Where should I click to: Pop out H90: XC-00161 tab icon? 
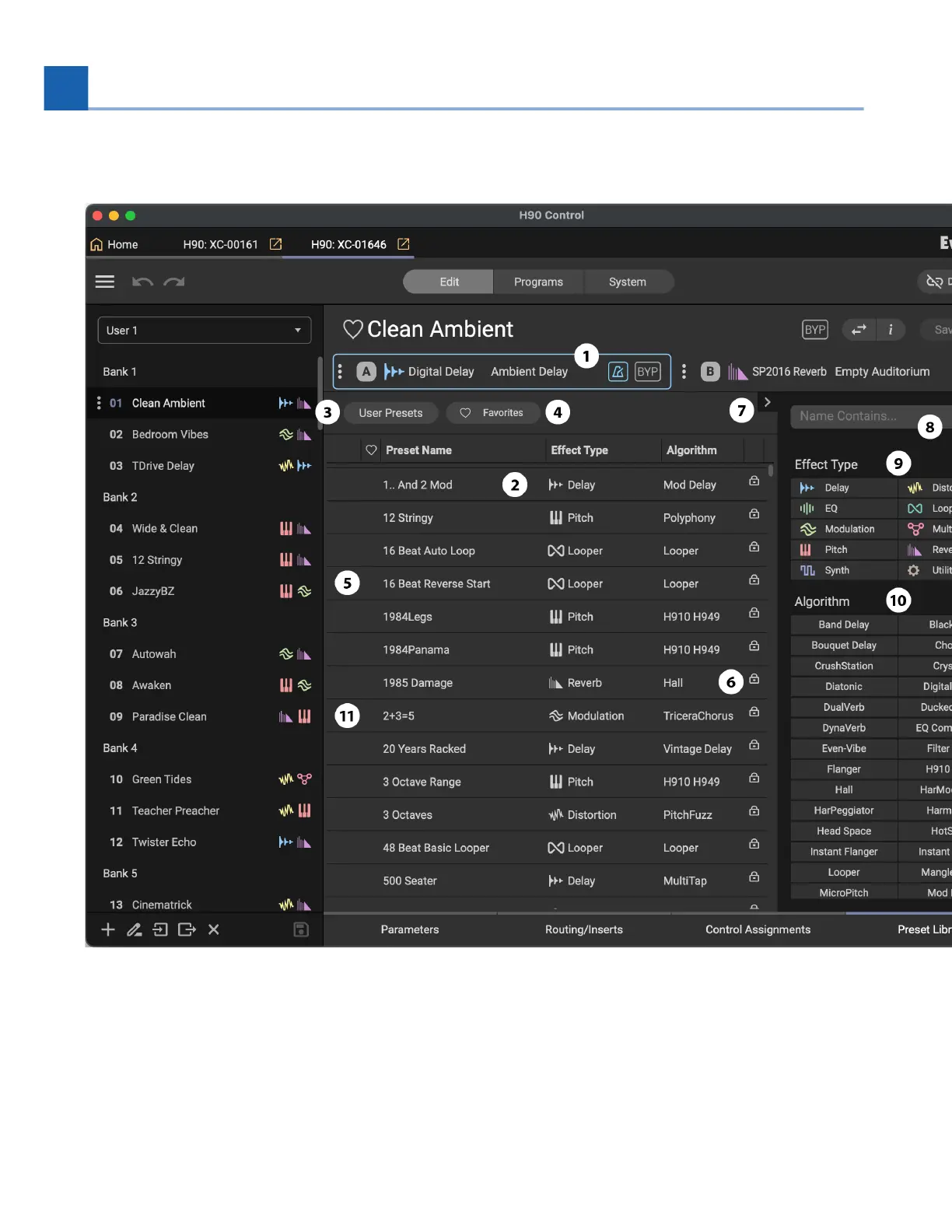[x=275, y=244]
